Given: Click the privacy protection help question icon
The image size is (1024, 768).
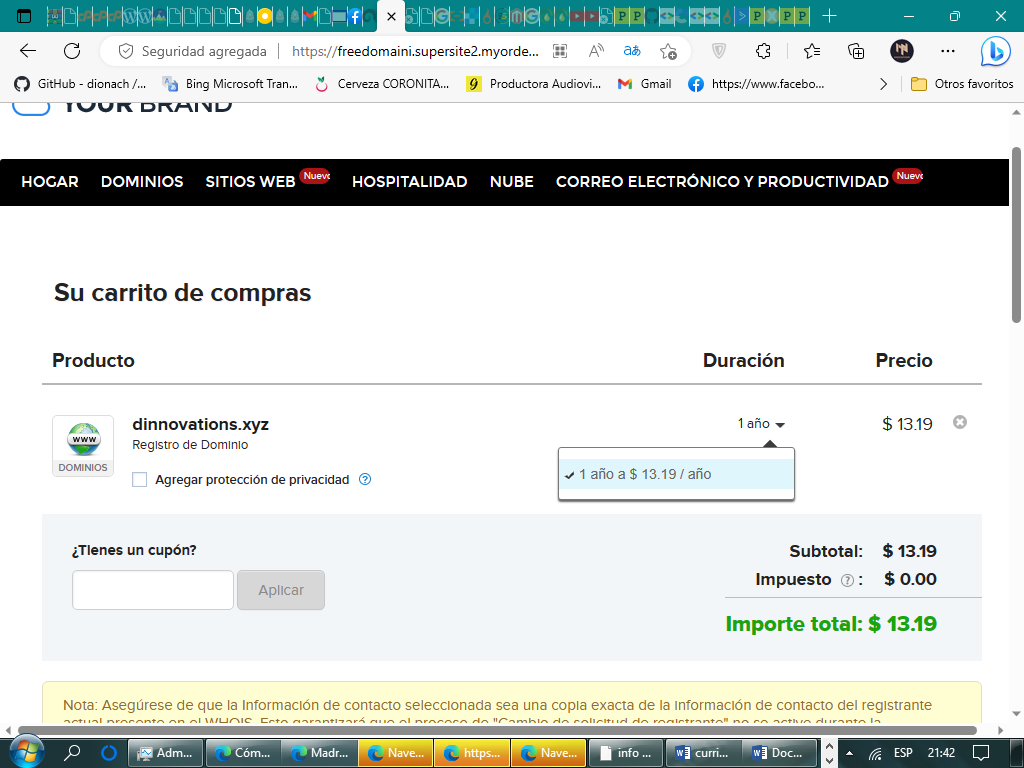Looking at the screenshot, I should click(x=365, y=480).
